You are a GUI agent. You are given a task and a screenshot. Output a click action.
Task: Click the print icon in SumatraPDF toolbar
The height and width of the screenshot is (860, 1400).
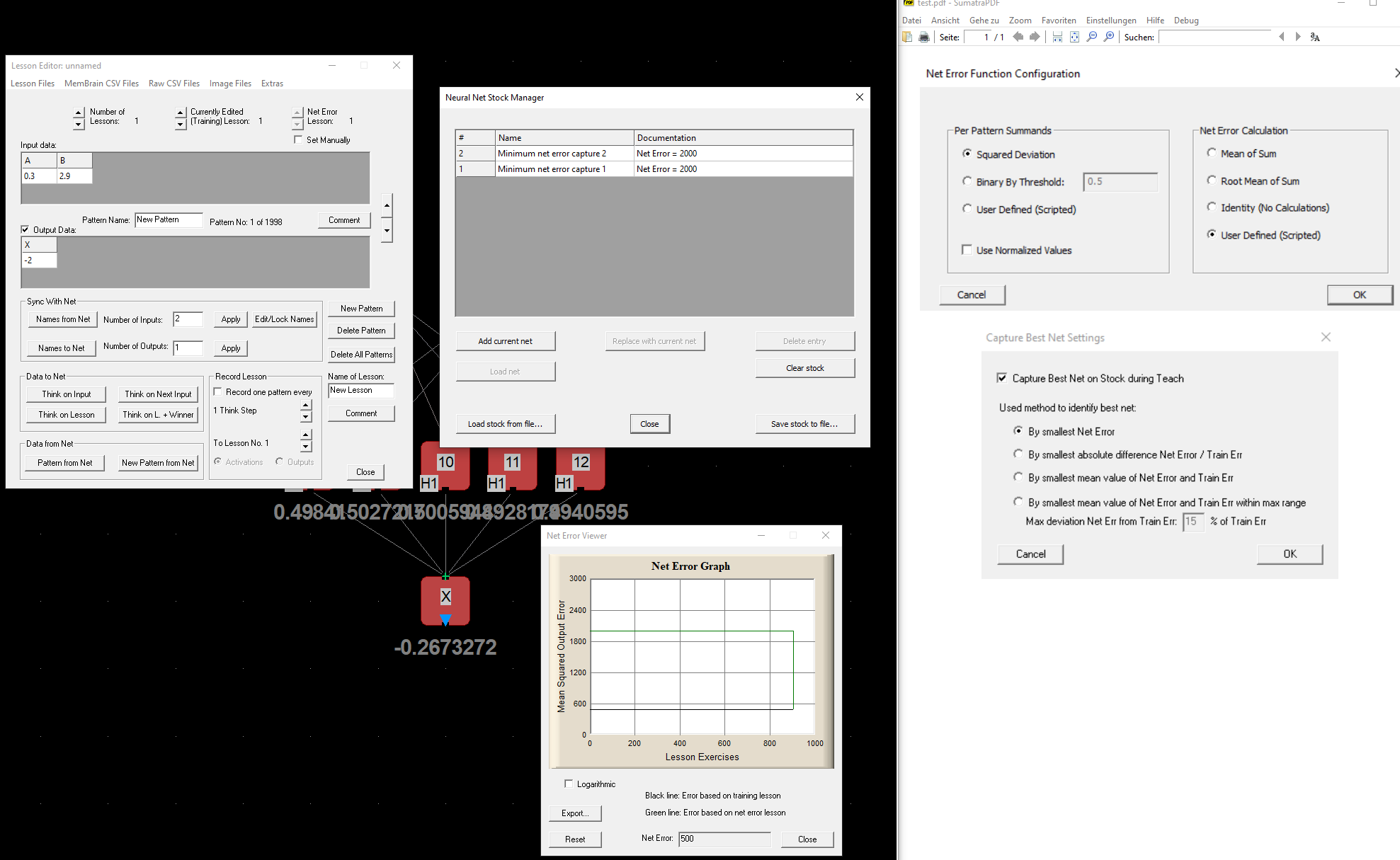click(x=924, y=37)
